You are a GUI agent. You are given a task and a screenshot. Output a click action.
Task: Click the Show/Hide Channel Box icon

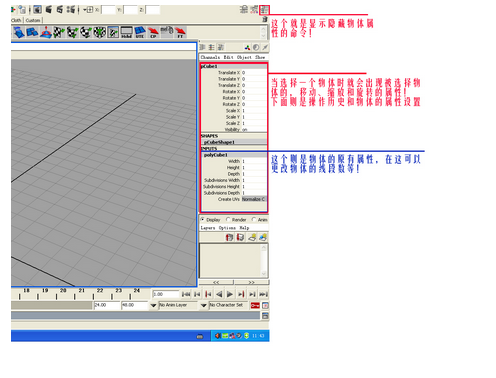pos(264,10)
